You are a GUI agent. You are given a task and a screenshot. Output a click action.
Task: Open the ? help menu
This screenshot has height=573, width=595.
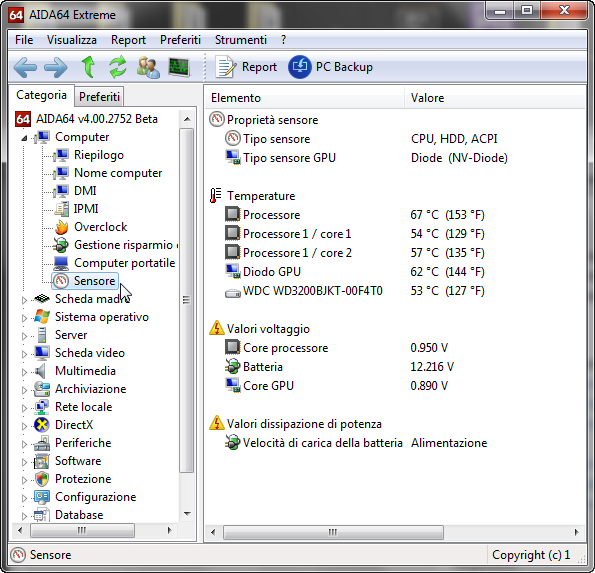coord(283,40)
